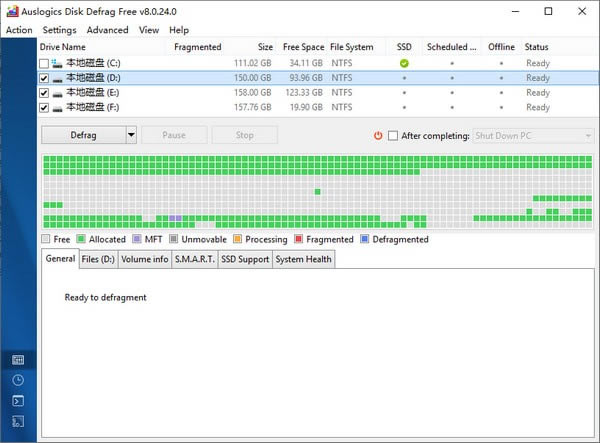This screenshot has width=600, height=443.
Task: Select the 158.00 GB size cell
Action: point(253,93)
